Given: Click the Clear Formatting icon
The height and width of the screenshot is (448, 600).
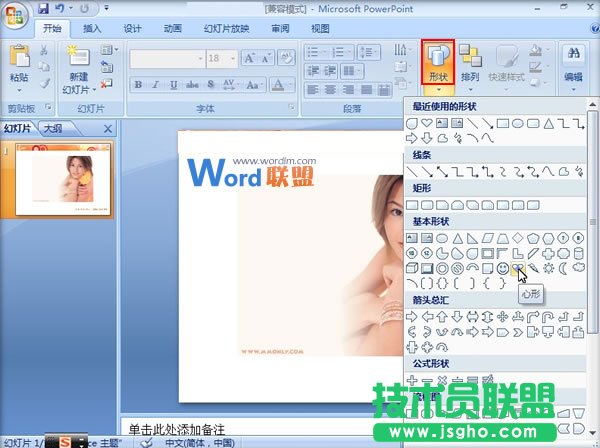Looking at the screenshot, I should 287,58.
